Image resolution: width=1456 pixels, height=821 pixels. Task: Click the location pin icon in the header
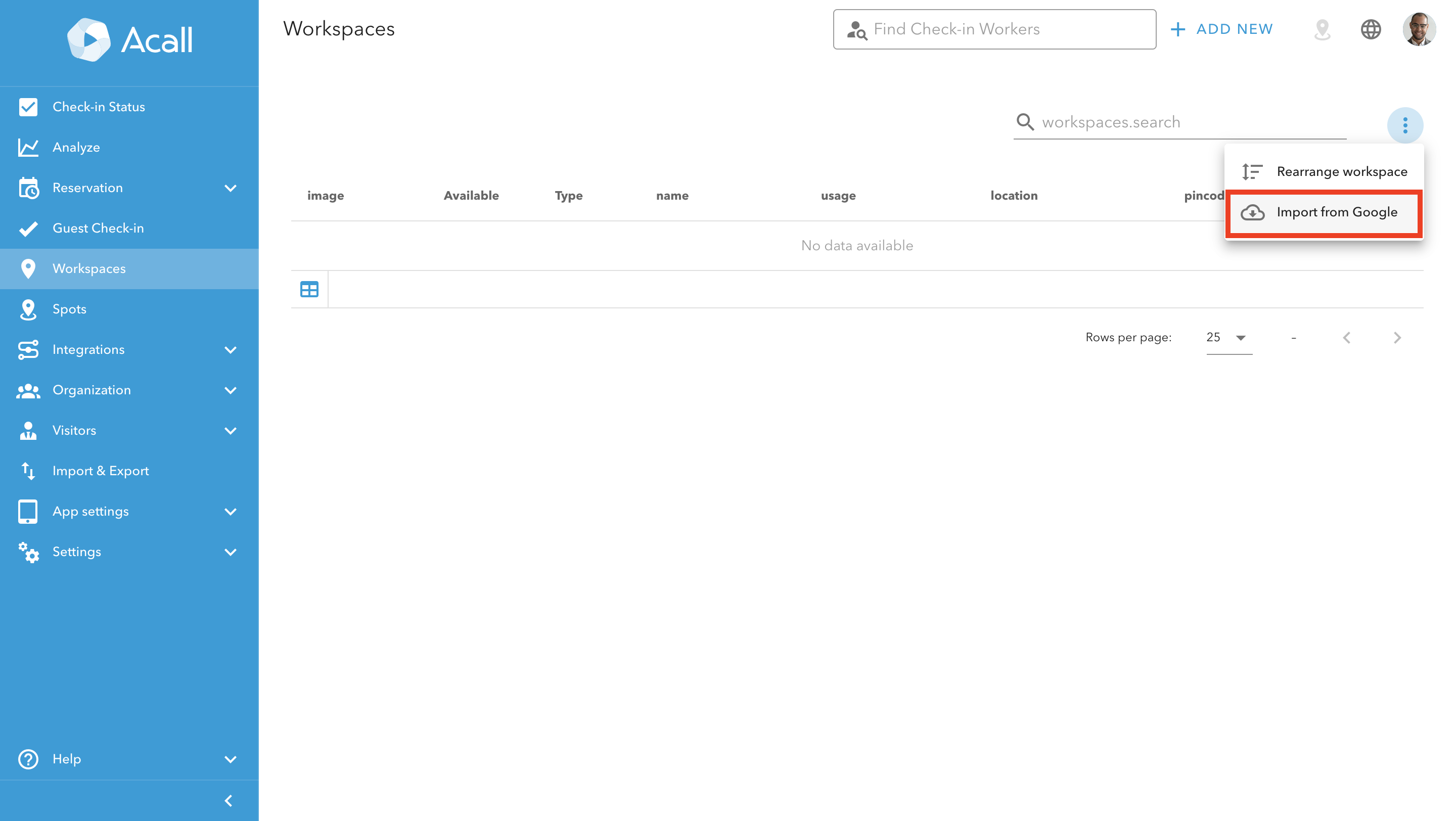pyautogui.click(x=1323, y=29)
